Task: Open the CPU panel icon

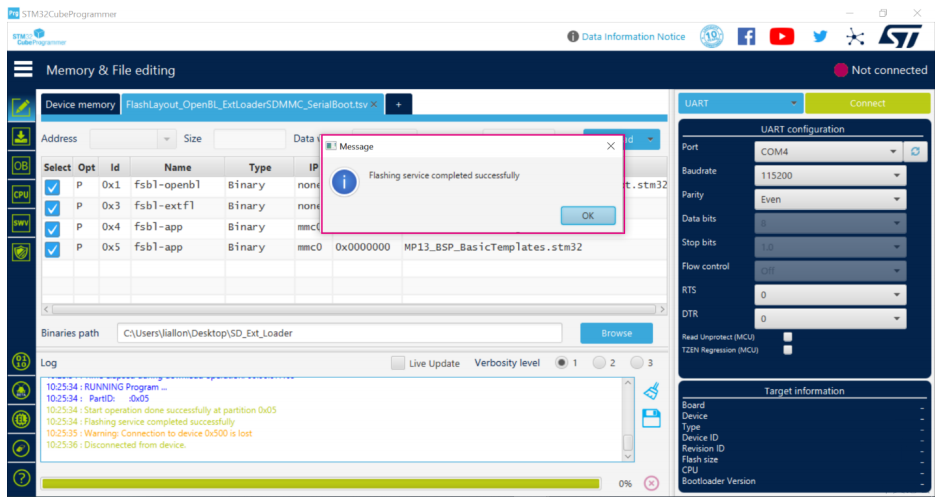Action: [22, 195]
